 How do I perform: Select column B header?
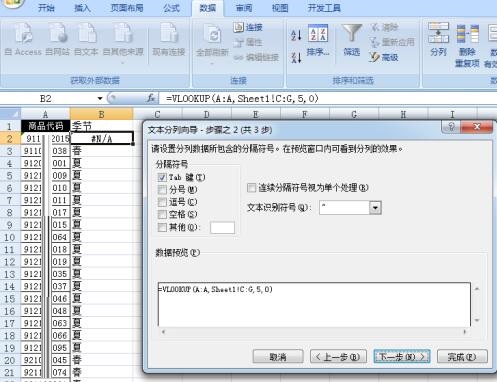coord(102,114)
